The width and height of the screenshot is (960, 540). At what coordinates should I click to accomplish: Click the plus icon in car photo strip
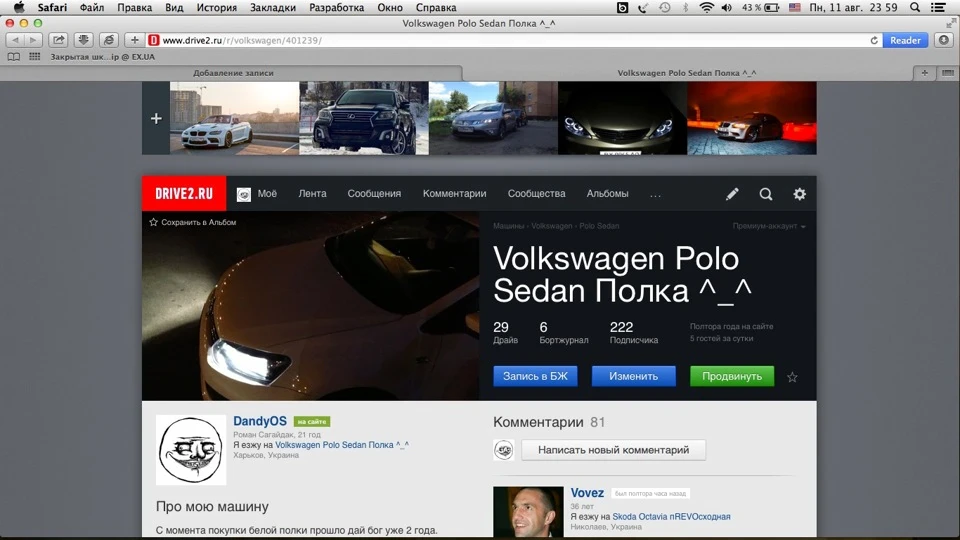click(156, 118)
